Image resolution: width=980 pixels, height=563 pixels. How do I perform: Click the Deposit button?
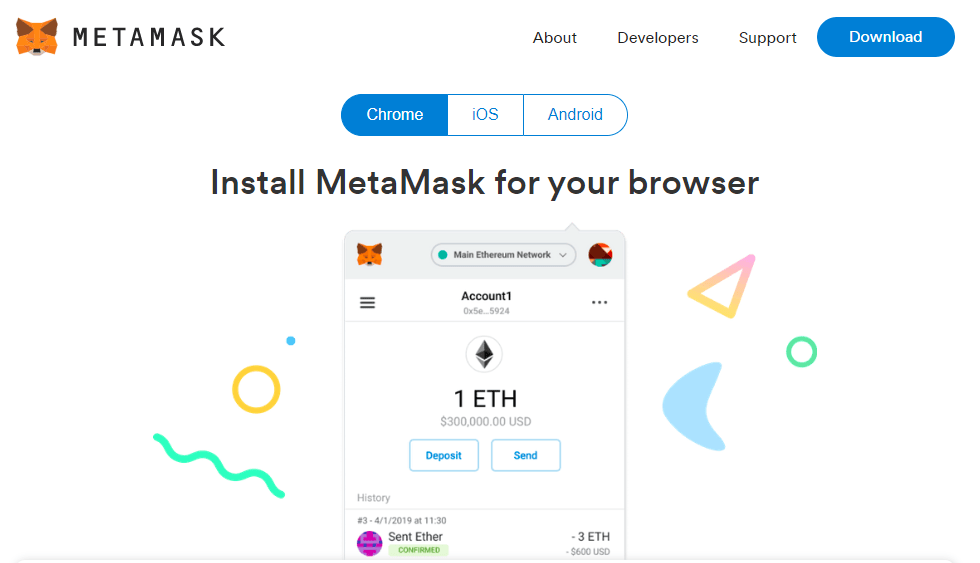point(444,456)
